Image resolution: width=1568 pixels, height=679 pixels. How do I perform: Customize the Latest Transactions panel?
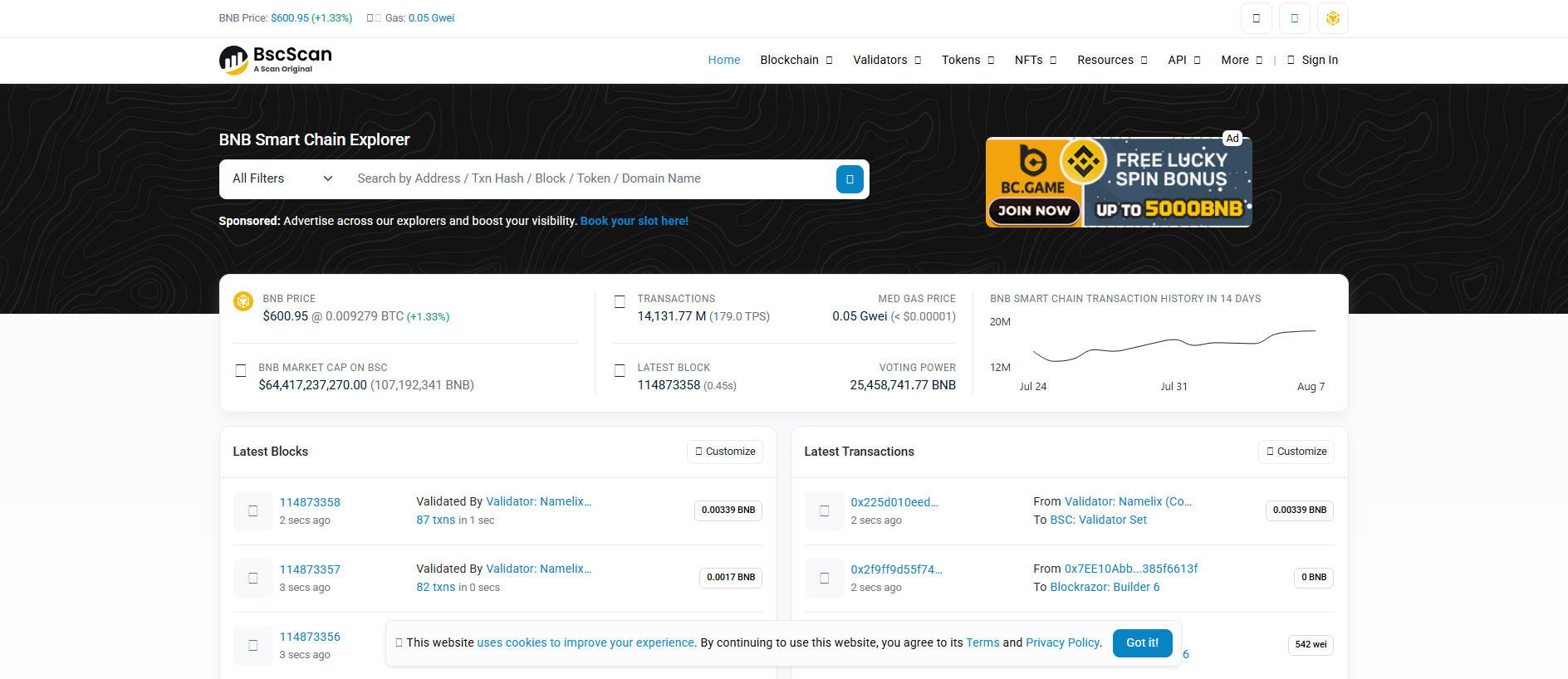click(x=1296, y=452)
